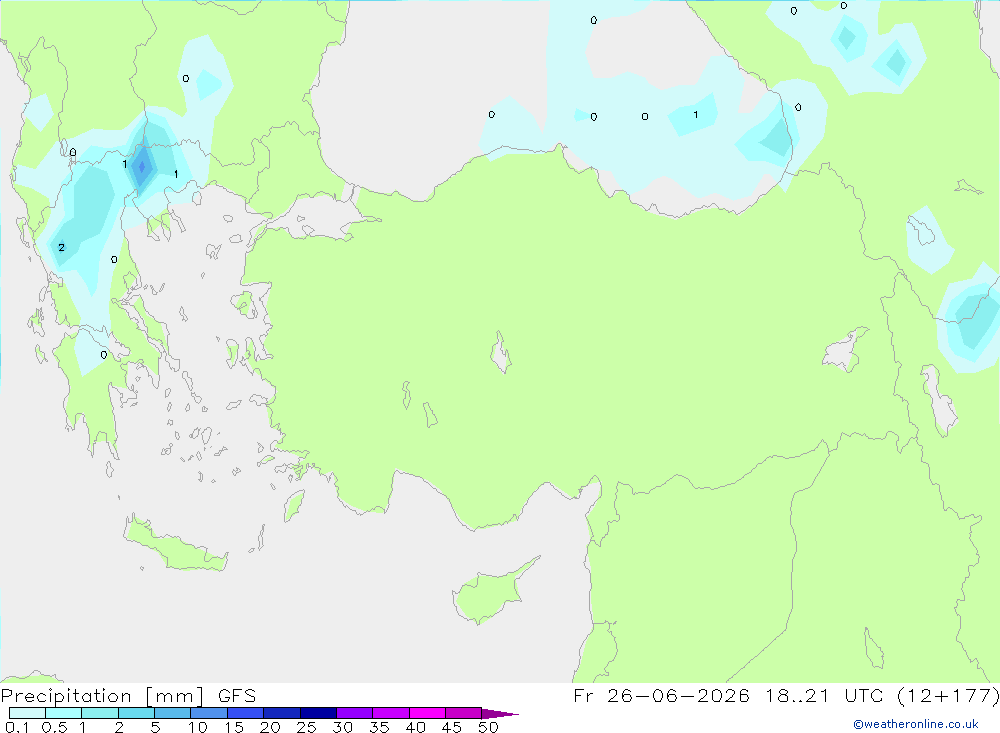Click the 2–5 mm legend color swatch
This screenshot has width=1000, height=733.
point(136,713)
